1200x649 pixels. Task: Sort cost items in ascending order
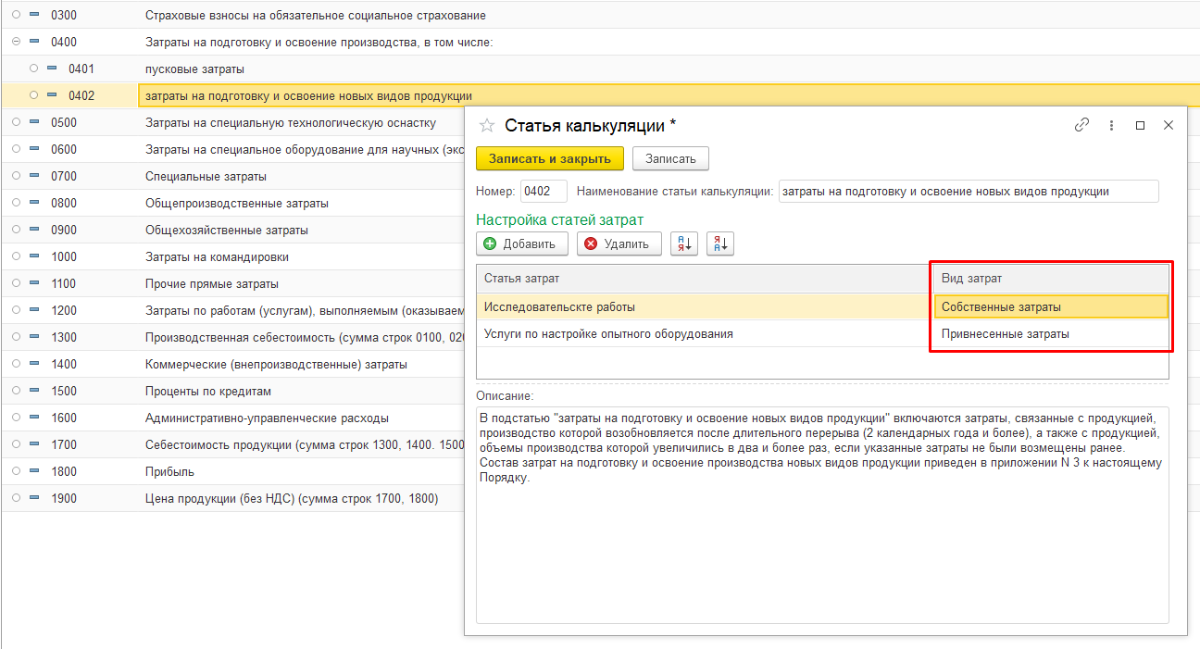684,244
